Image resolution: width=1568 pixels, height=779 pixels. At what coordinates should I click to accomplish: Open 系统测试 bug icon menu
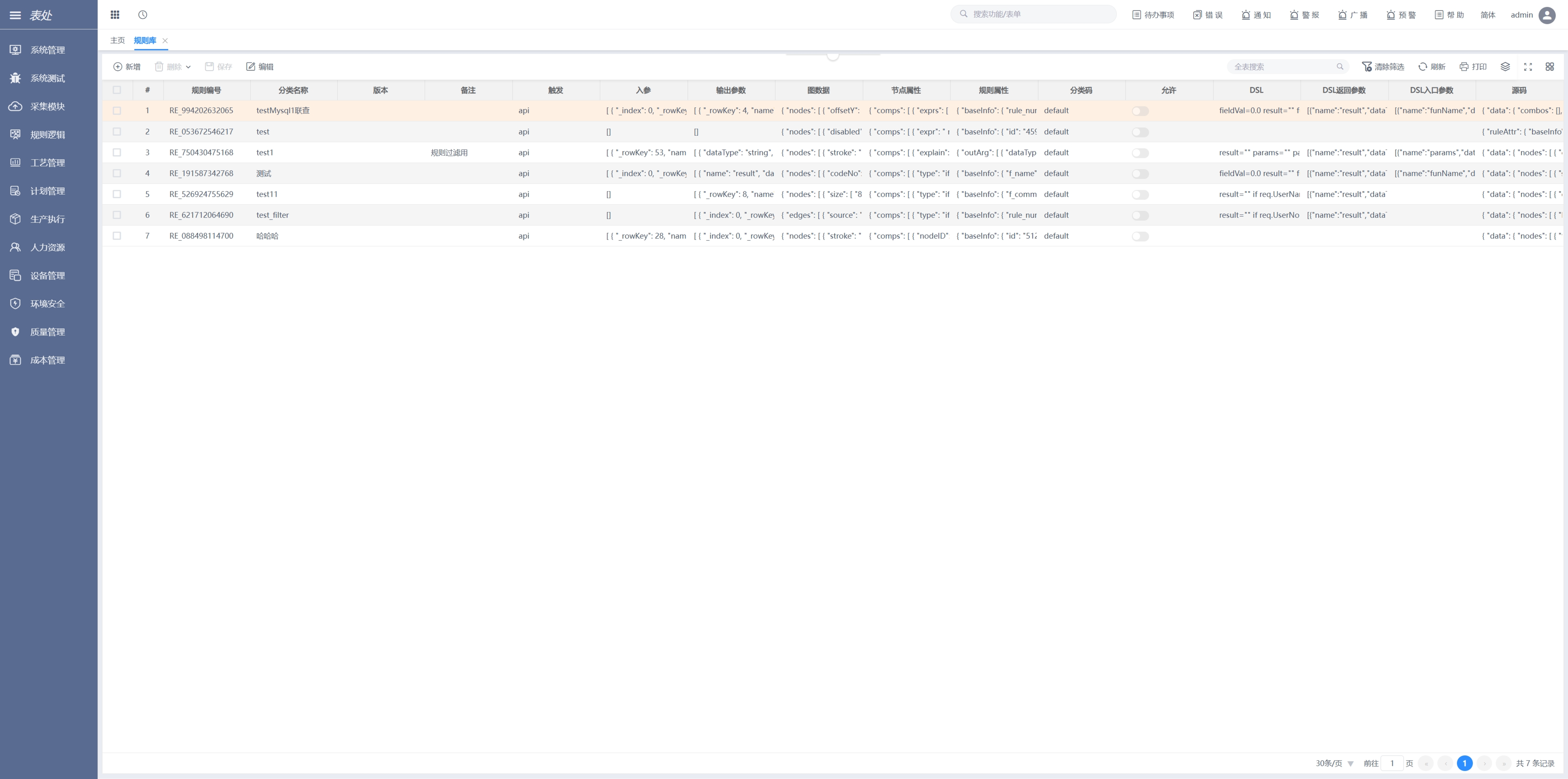pos(49,78)
